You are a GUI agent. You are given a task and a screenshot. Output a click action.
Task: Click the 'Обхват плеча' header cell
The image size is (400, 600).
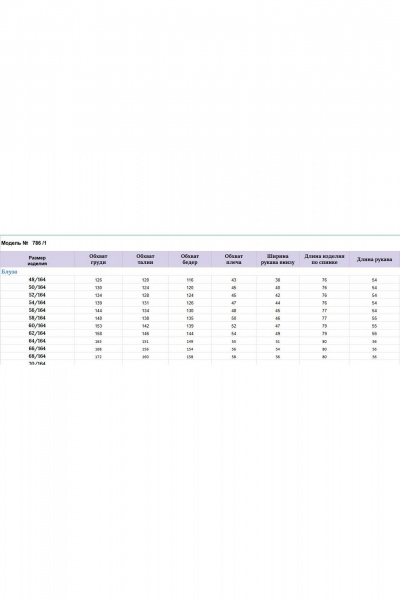(x=234, y=259)
